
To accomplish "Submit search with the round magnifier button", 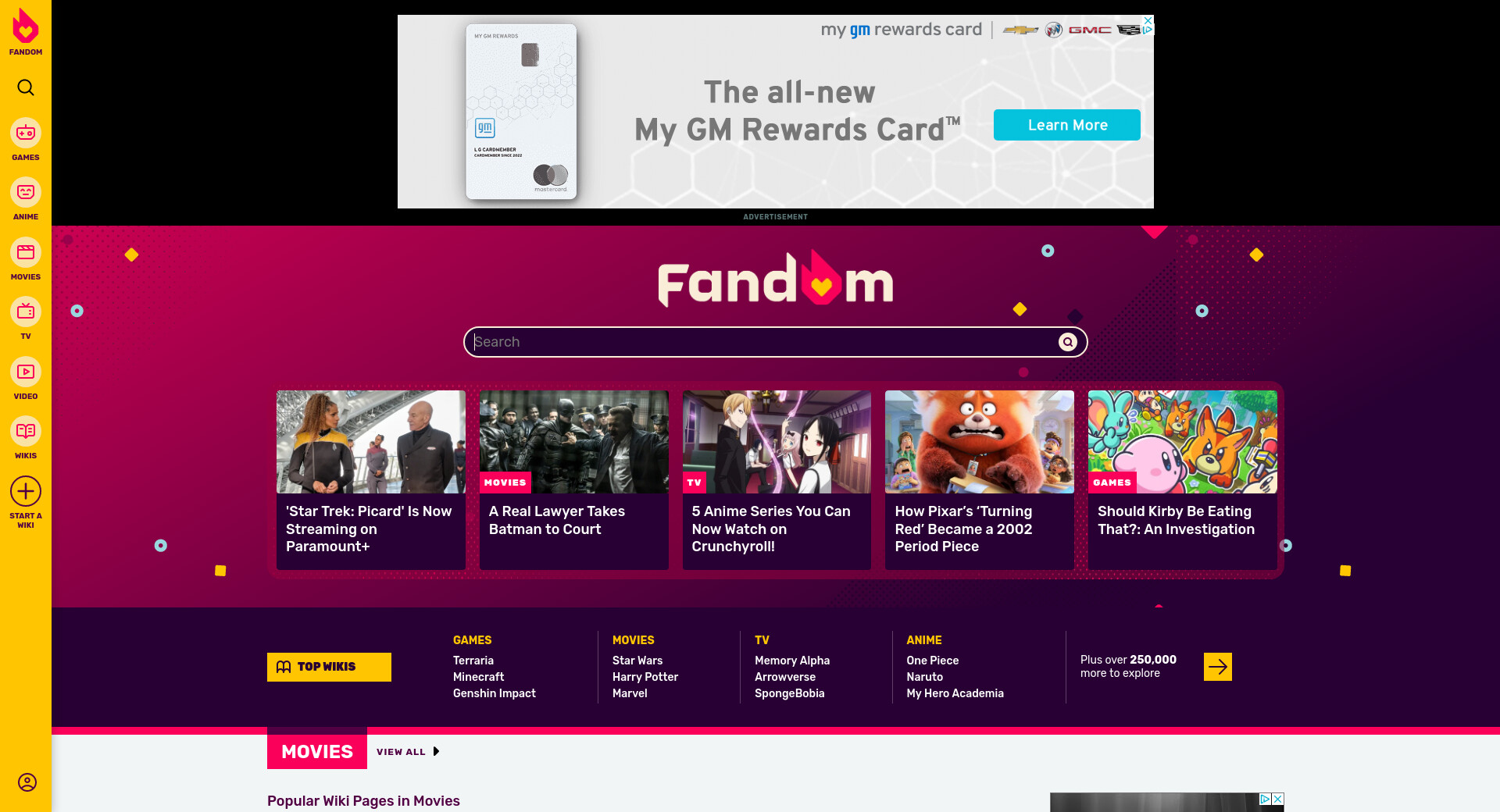I will point(1068,342).
